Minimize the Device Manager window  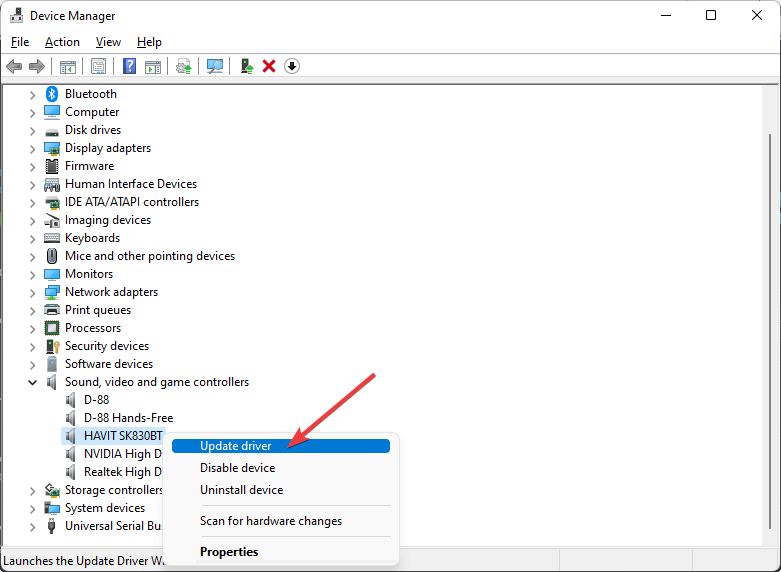click(x=666, y=15)
